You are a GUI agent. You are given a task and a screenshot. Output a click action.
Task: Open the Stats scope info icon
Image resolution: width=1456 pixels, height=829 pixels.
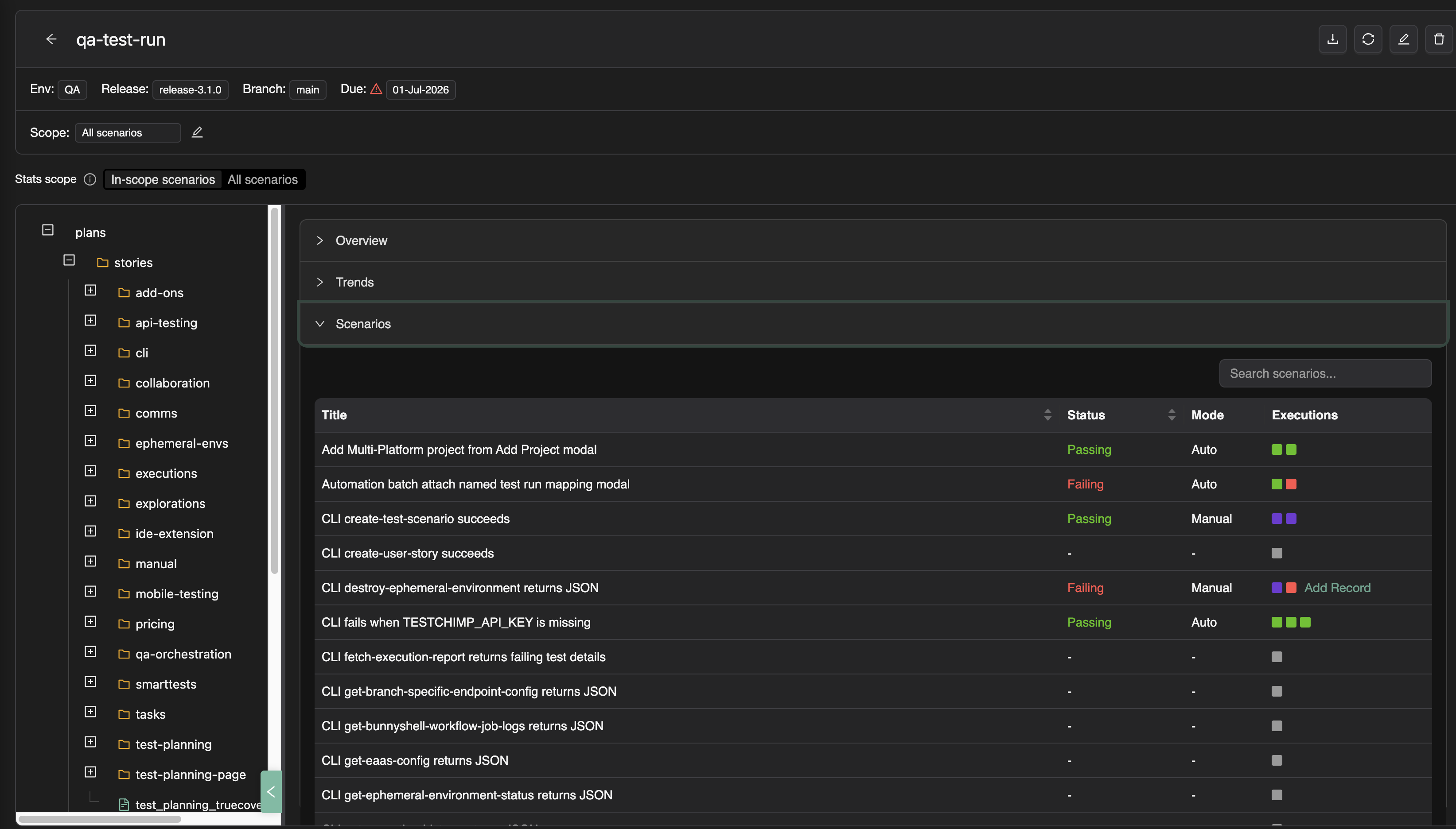(90, 179)
